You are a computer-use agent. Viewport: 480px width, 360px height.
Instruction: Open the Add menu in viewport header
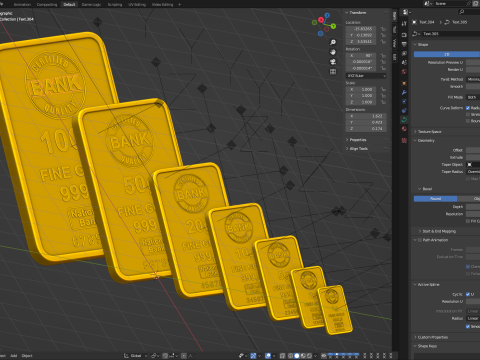click(14, 356)
